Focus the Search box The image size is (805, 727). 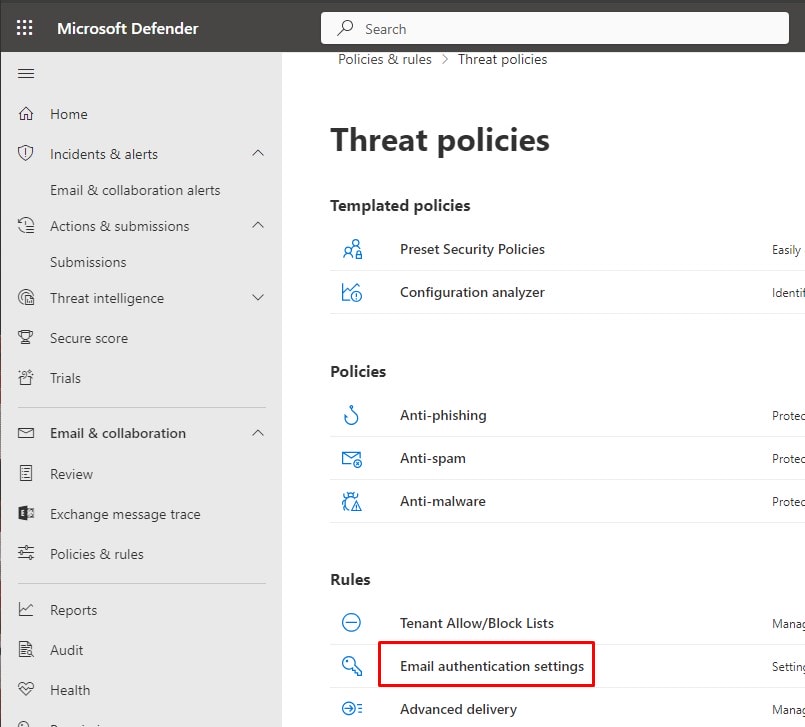[x=554, y=28]
